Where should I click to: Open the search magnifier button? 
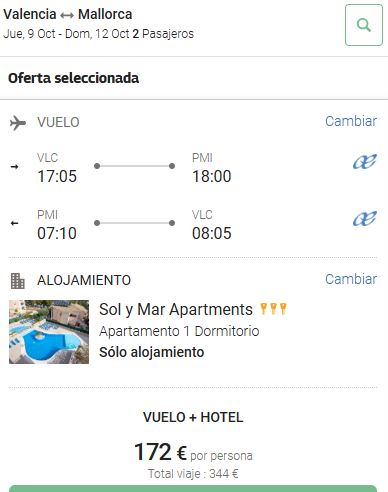(x=364, y=25)
